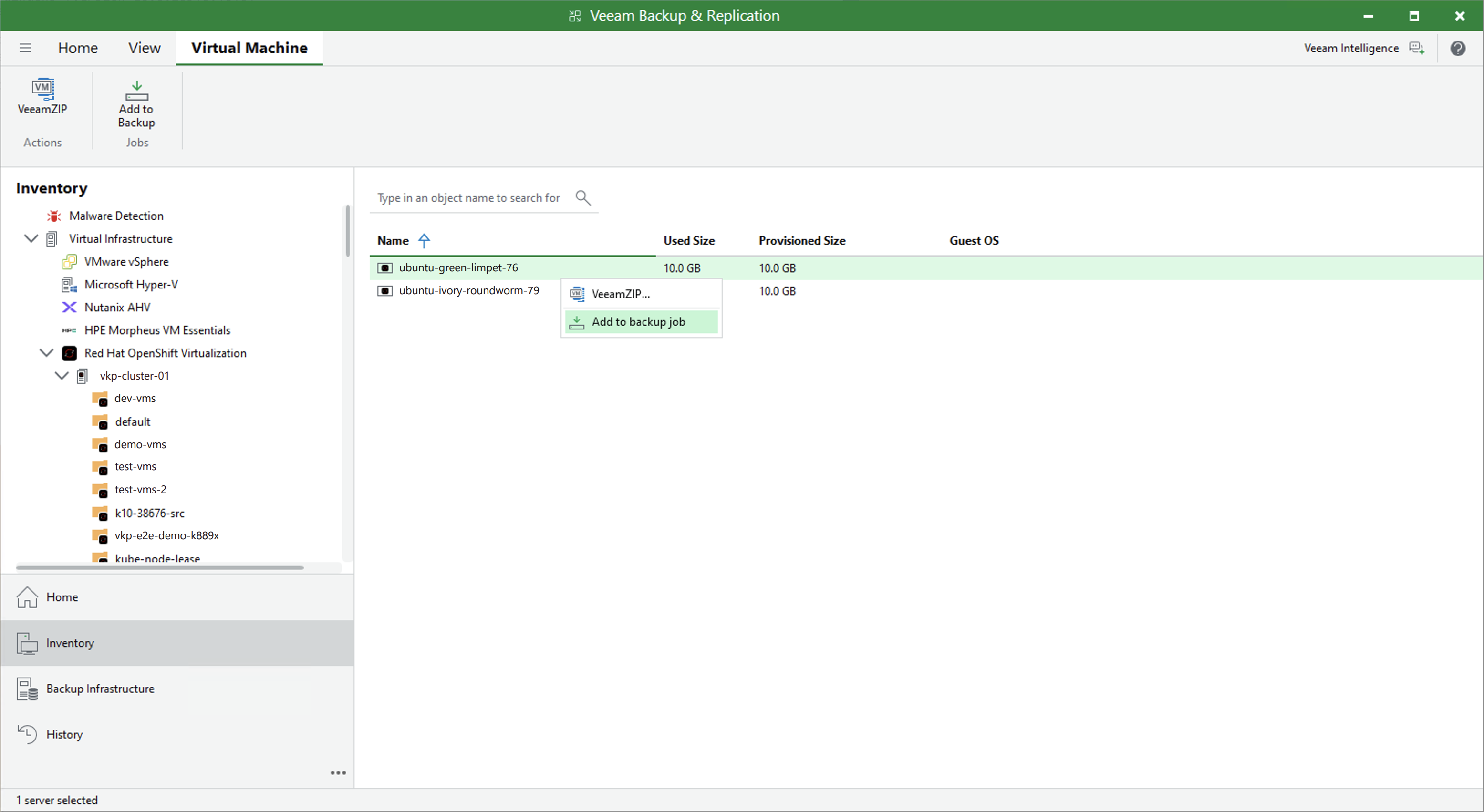Click the VeeamZIP ribbon icon

[x=42, y=89]
